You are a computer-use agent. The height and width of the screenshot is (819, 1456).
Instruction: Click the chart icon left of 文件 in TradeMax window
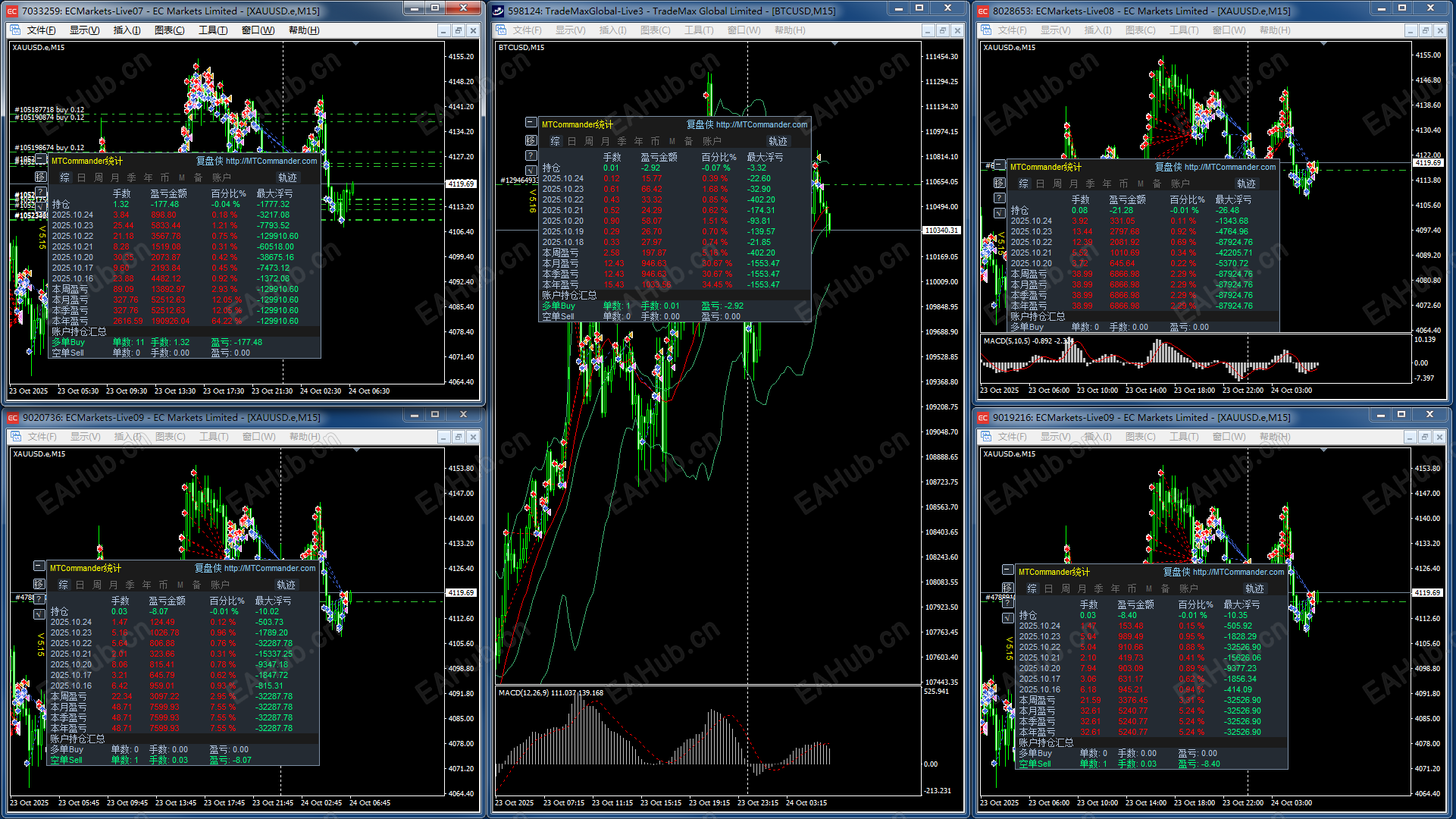[x=501, y=30]
